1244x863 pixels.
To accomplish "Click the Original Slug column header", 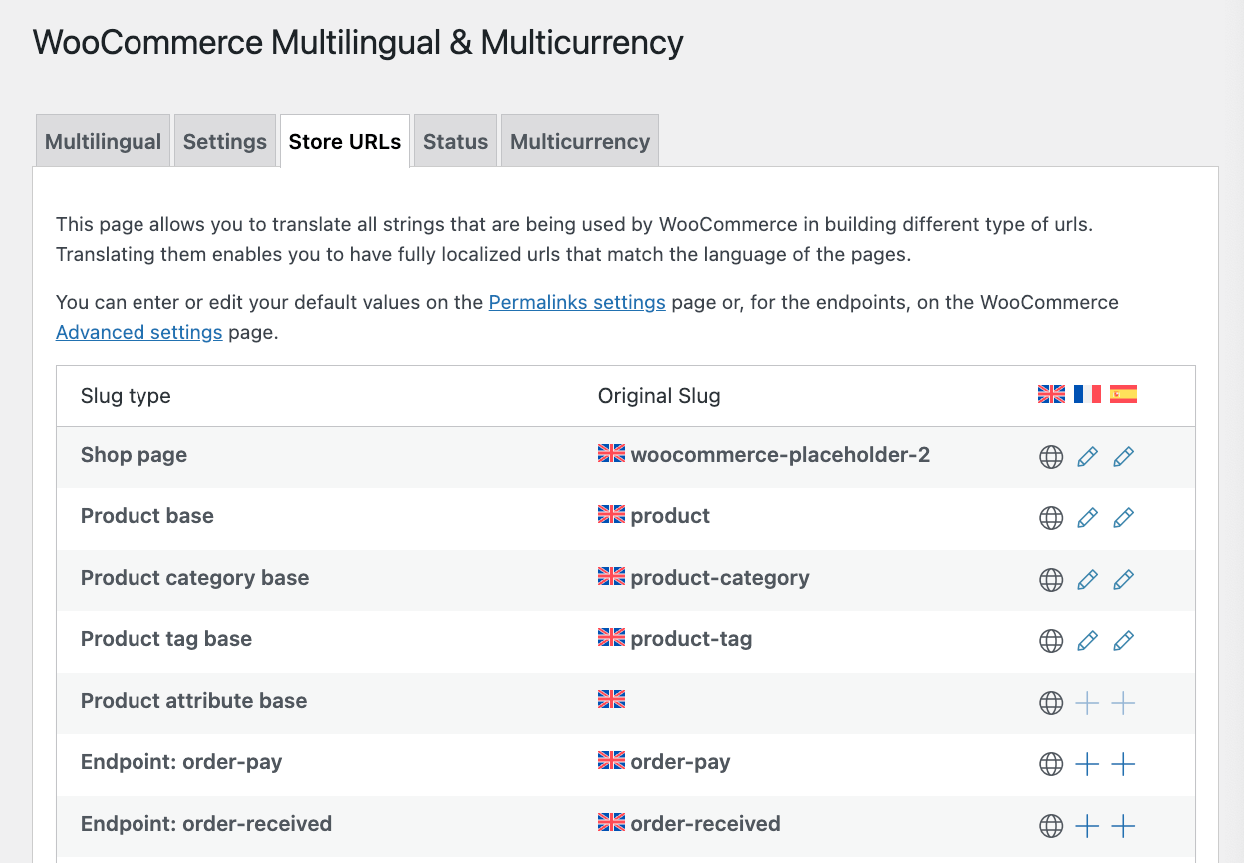I will [659, 396].
